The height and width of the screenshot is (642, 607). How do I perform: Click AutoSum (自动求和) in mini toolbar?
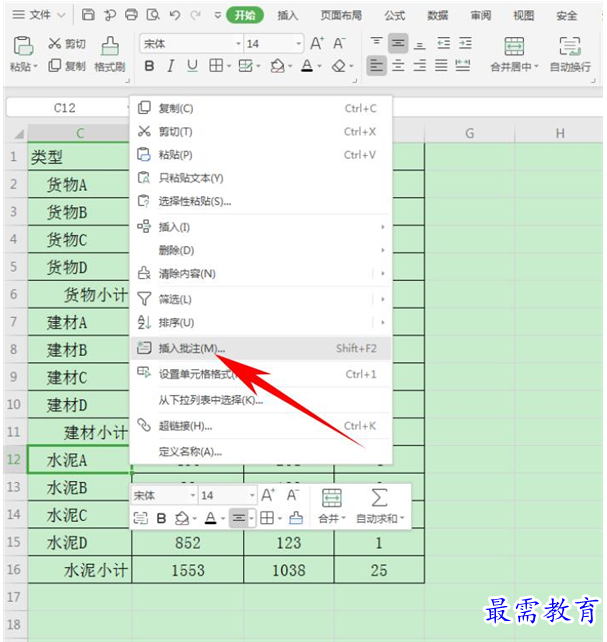[x=380, y=506]
